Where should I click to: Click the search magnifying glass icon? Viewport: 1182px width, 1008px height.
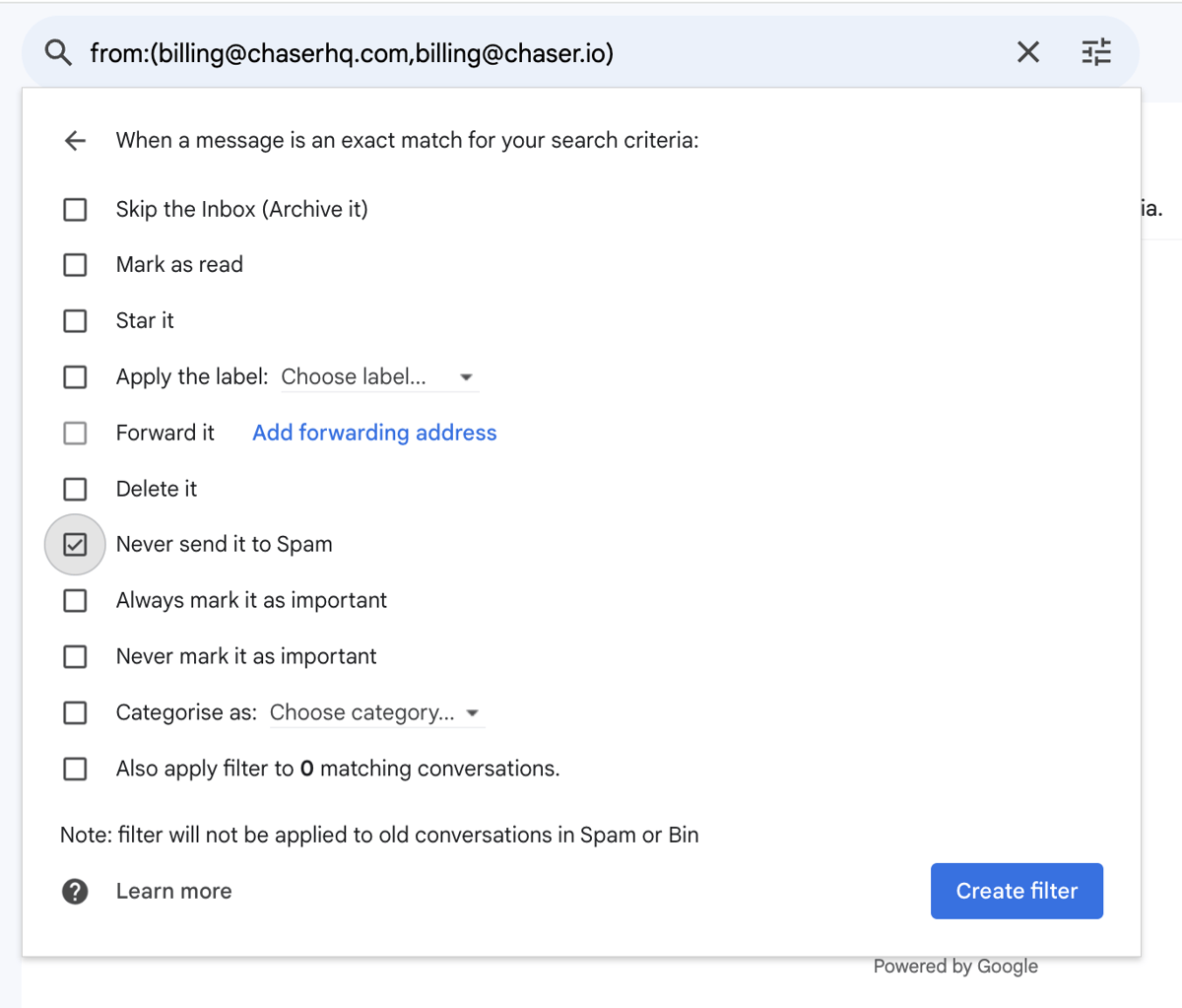tap(58, 52)
